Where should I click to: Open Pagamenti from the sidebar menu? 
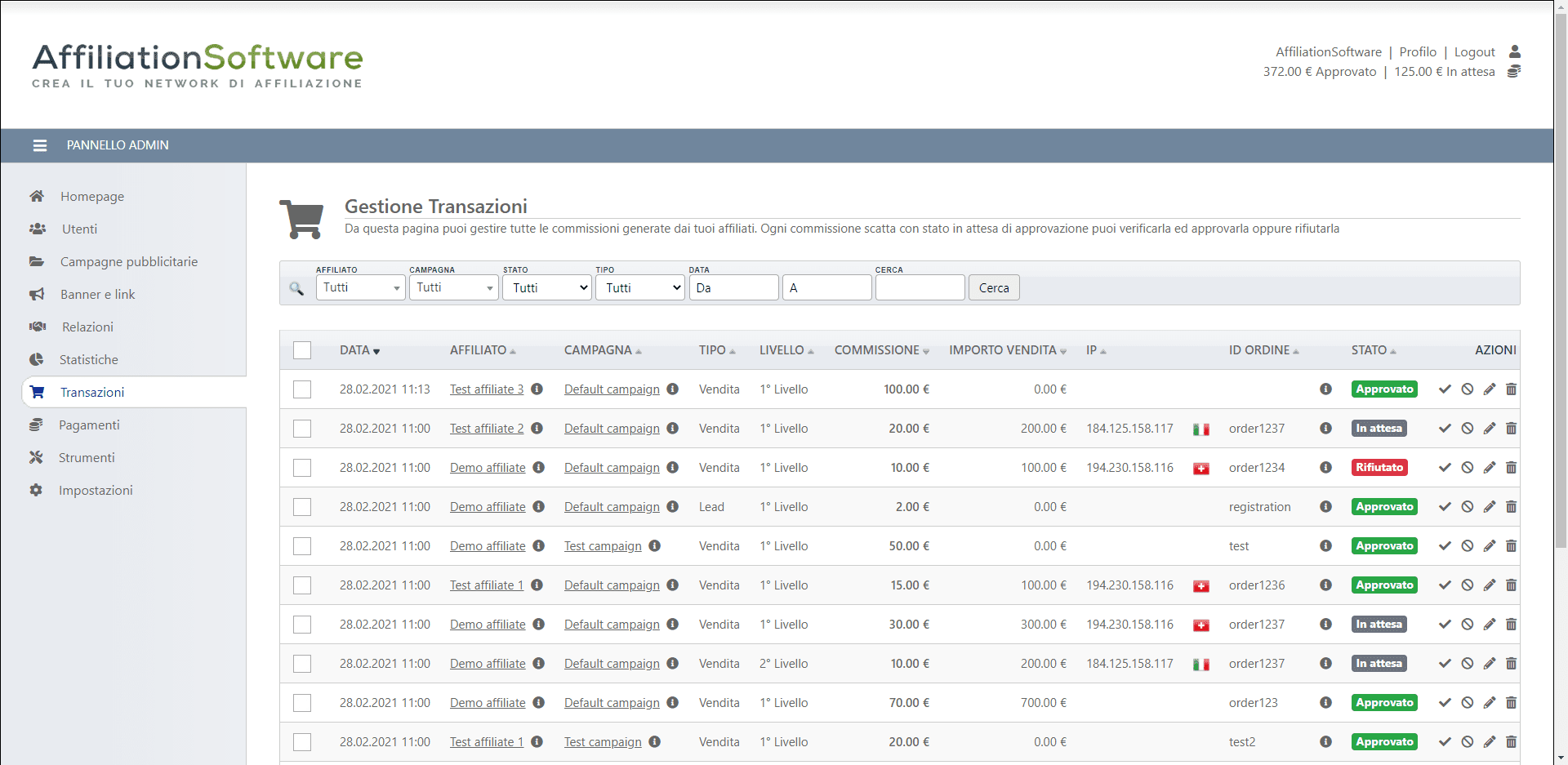pyautogui.click(x=89, y=425)
